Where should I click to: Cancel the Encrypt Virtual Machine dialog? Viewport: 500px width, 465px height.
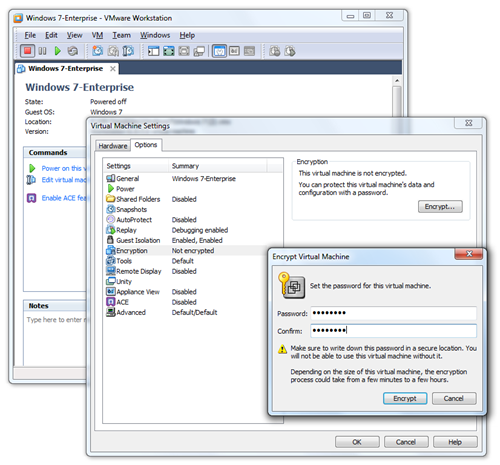(454, 399)
